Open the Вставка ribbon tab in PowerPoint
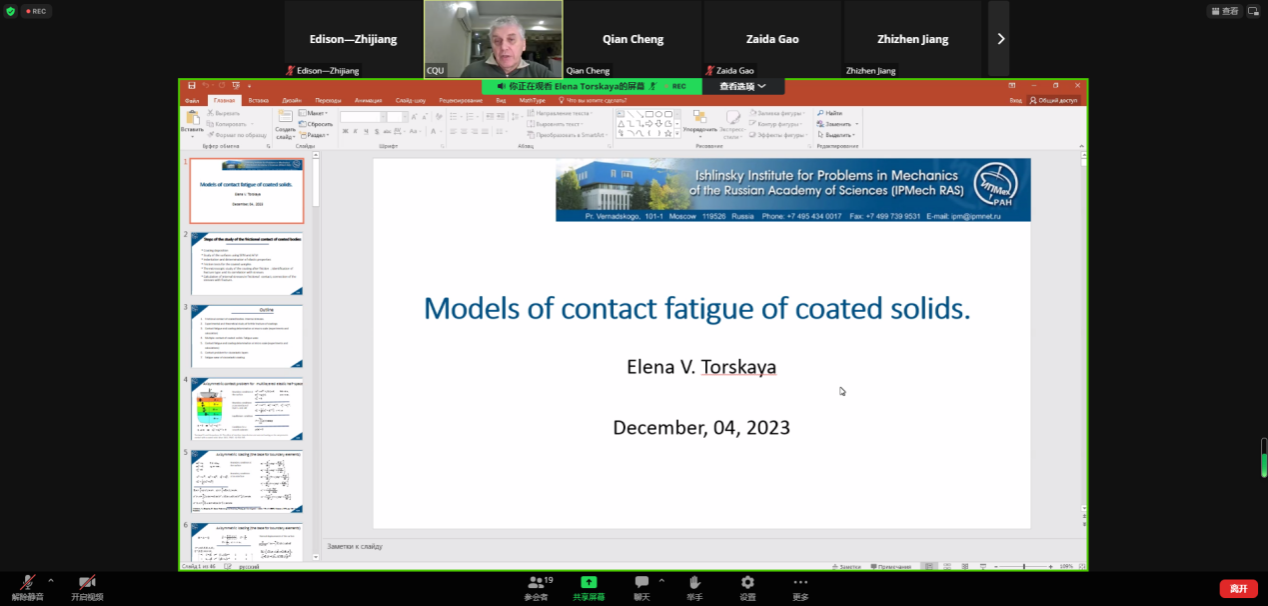The width and height of the screenshot is (1268, 606). click(258, 100)
